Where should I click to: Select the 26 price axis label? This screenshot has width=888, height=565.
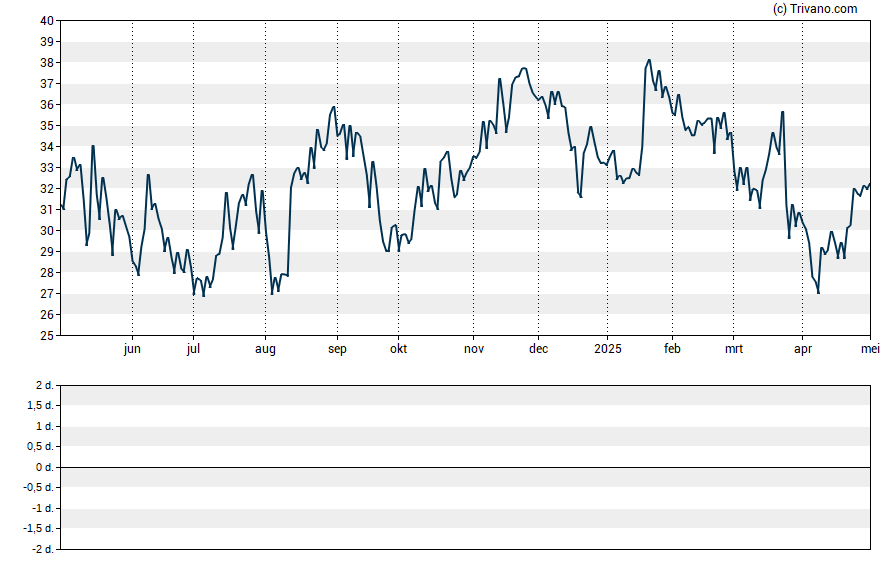coord(47,315)
